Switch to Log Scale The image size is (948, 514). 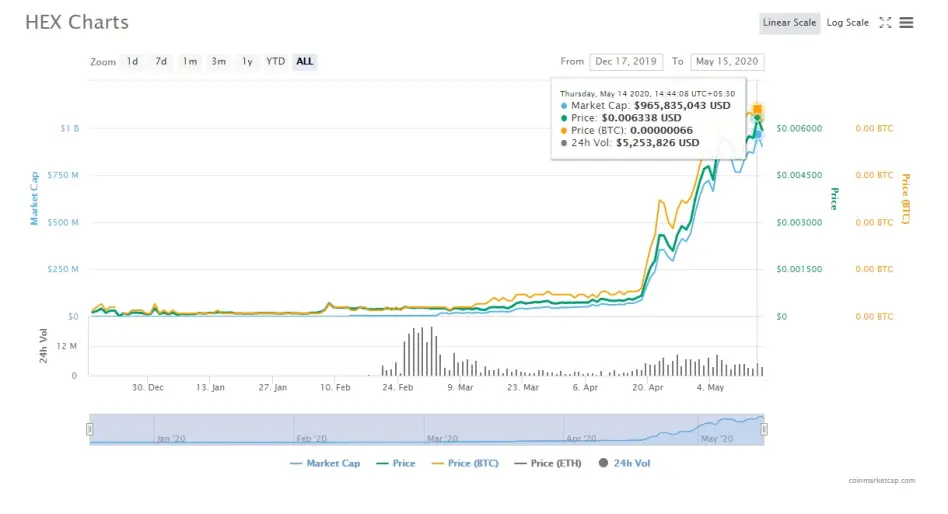848,23
